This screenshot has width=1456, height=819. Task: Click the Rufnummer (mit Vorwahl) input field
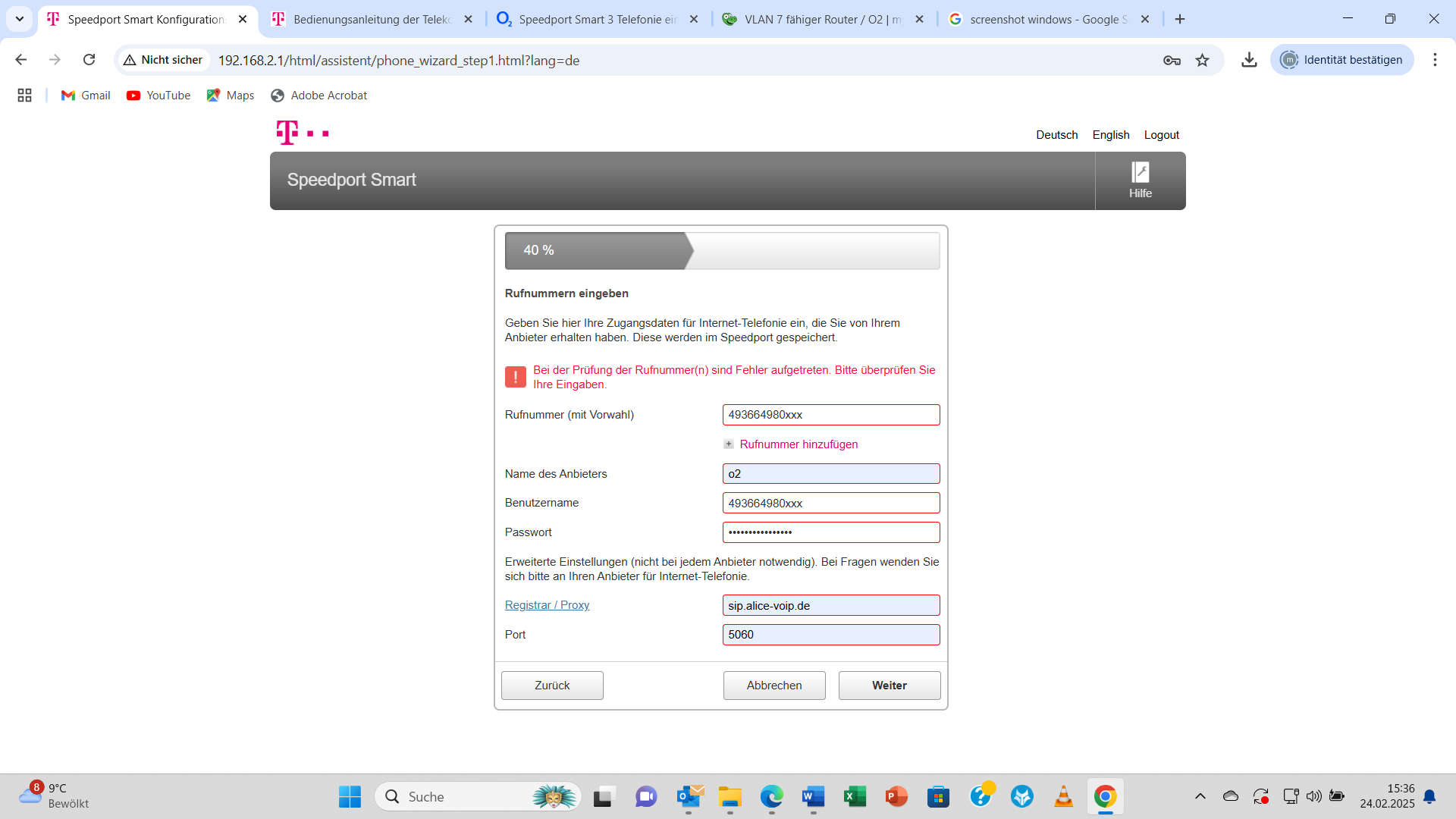[x=831, y=415]
